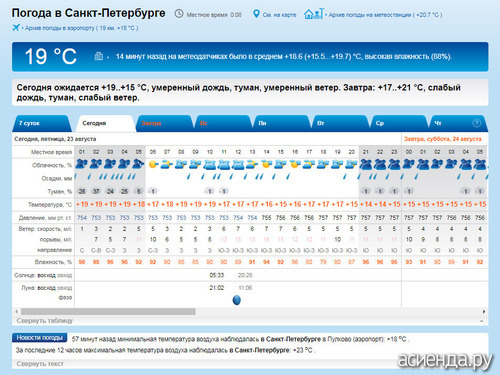Click the wind gust 10 at hour 06 today
The width and height of the screenshot is (500, 375).
(x=153, y=239)
